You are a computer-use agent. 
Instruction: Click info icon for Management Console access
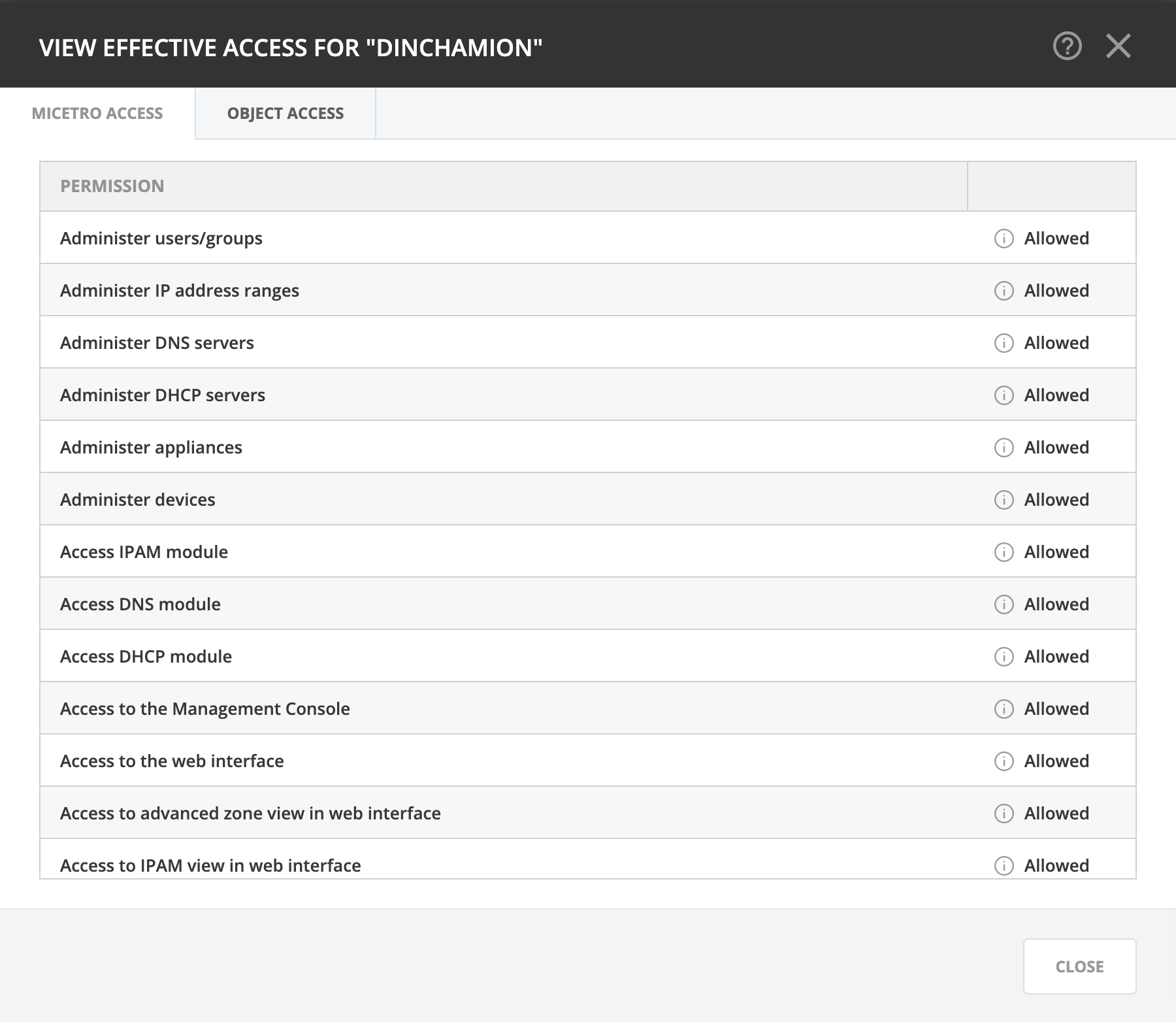pos(1004,709)
